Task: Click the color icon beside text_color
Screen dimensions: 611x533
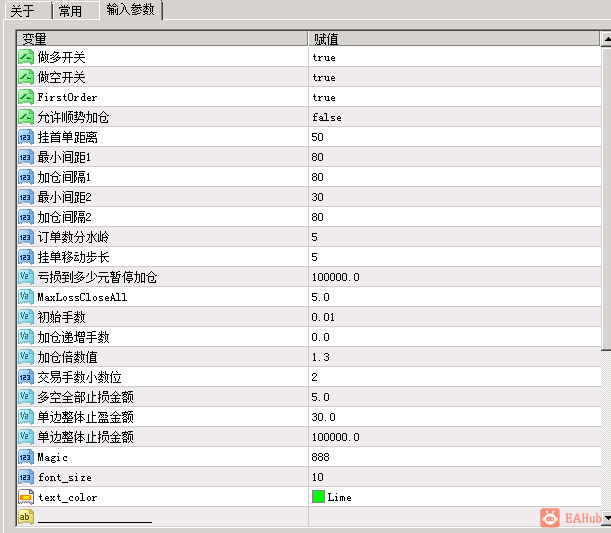Action: point(26,497)
